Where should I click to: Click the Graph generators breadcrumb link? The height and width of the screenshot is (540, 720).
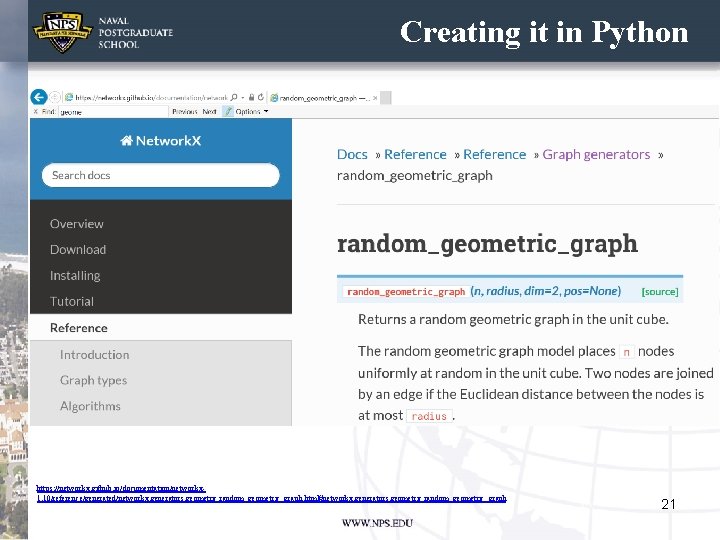pyautogui.click(x=596, y=154)
